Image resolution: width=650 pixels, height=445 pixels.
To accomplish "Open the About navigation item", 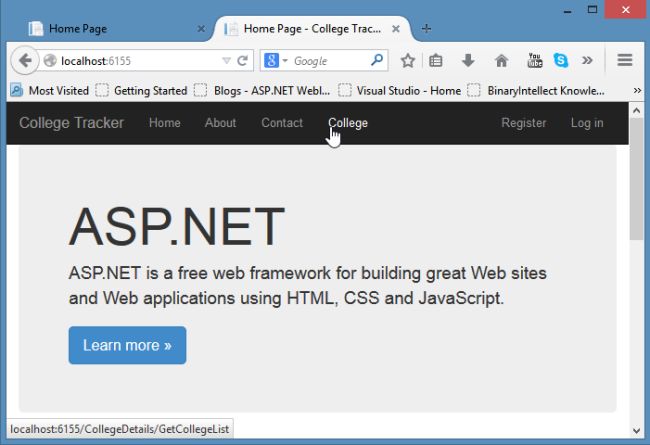I will (x=221, y=123).
